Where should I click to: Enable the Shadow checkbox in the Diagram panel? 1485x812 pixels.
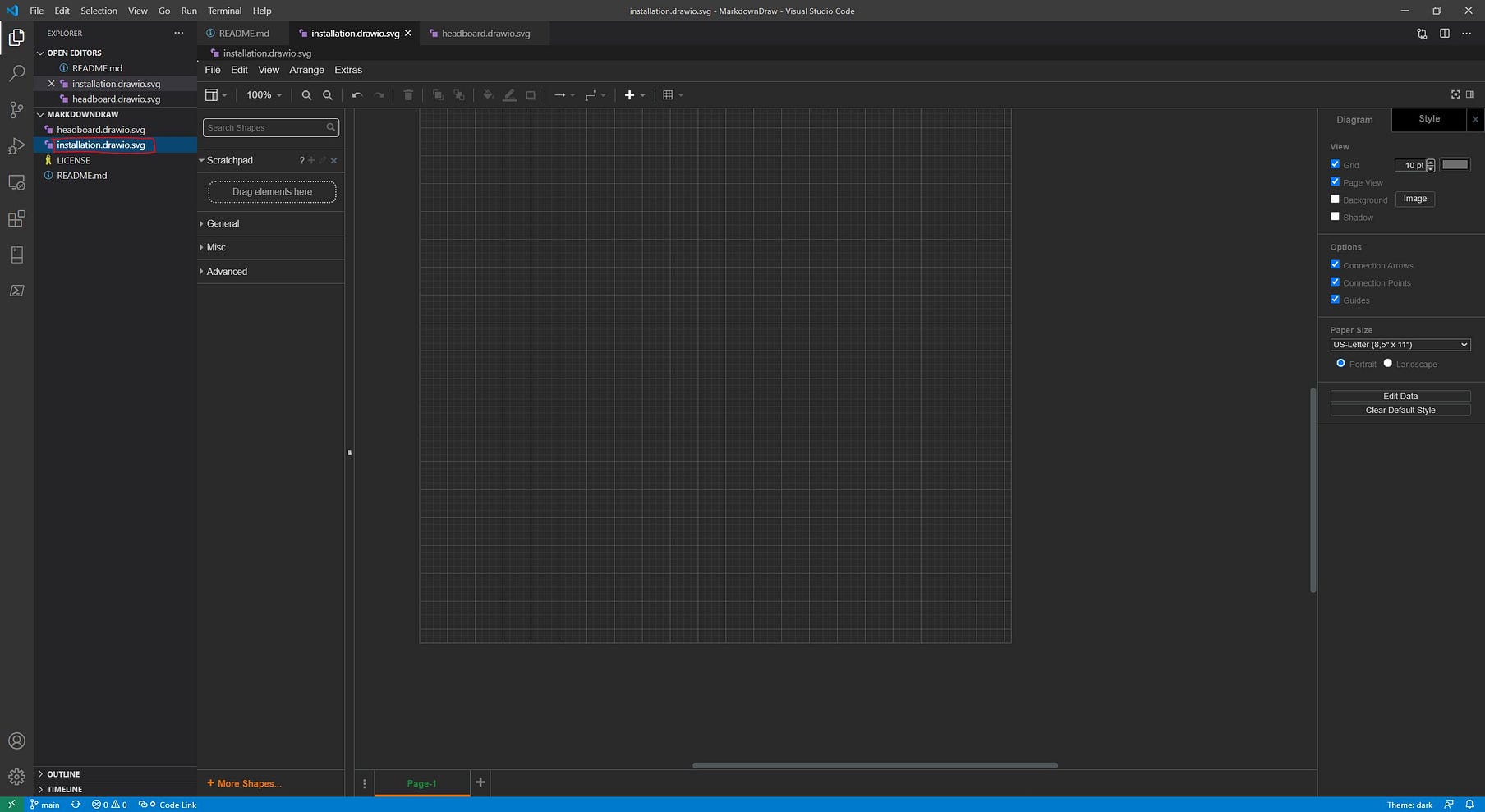tap(1336, 216)
